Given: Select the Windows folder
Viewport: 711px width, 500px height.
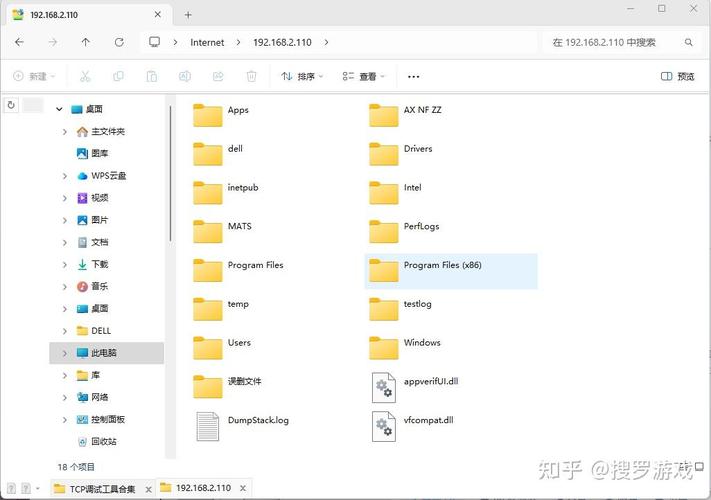Looking at the screenshot, I should point(405,348).
